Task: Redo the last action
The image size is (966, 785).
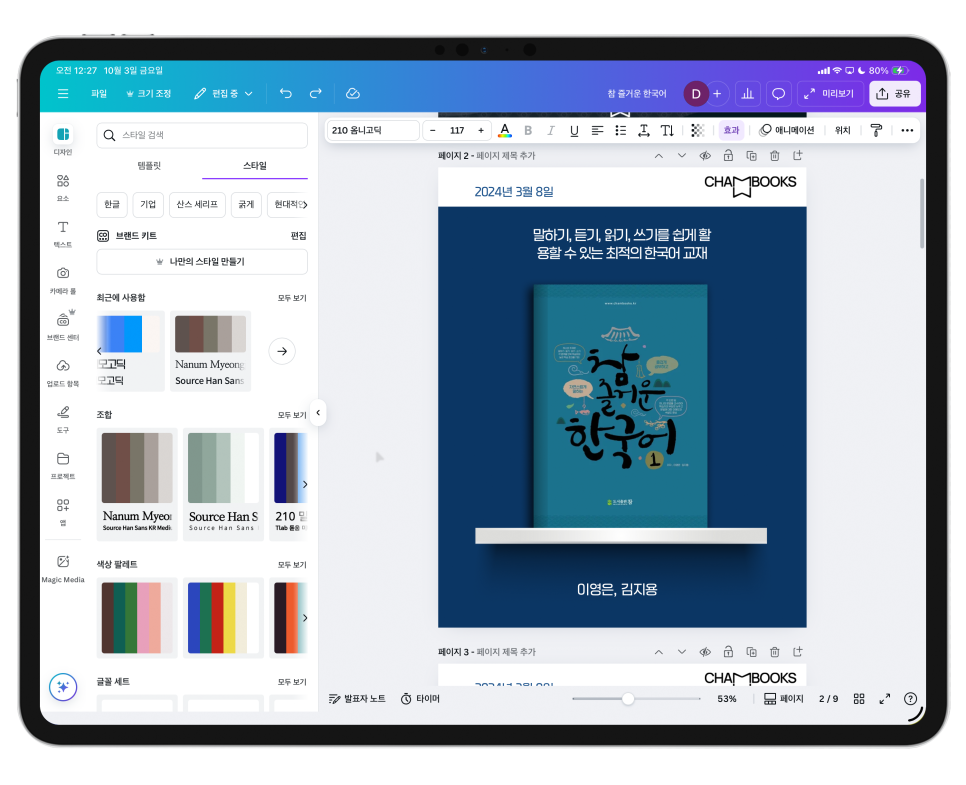Action: pyautogui.click(x=315, y=94)
